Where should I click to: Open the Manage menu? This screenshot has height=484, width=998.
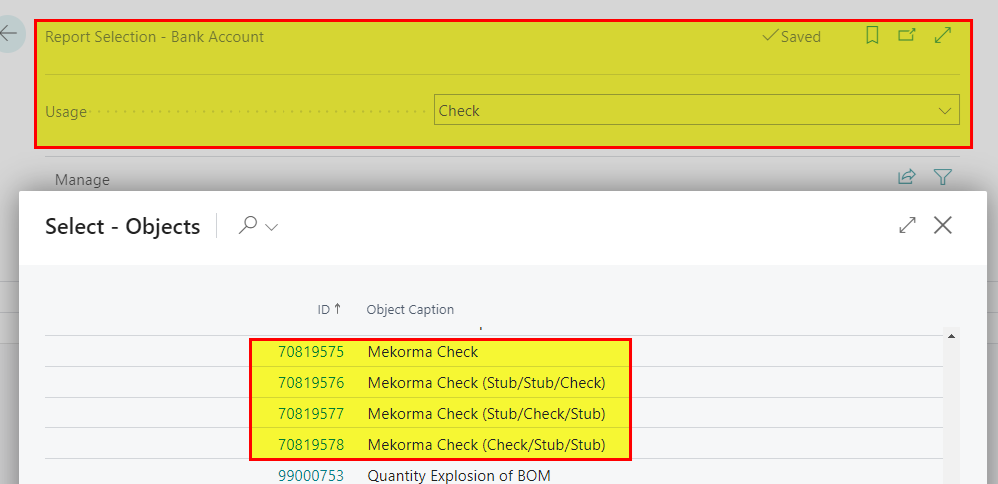(82, 180)
